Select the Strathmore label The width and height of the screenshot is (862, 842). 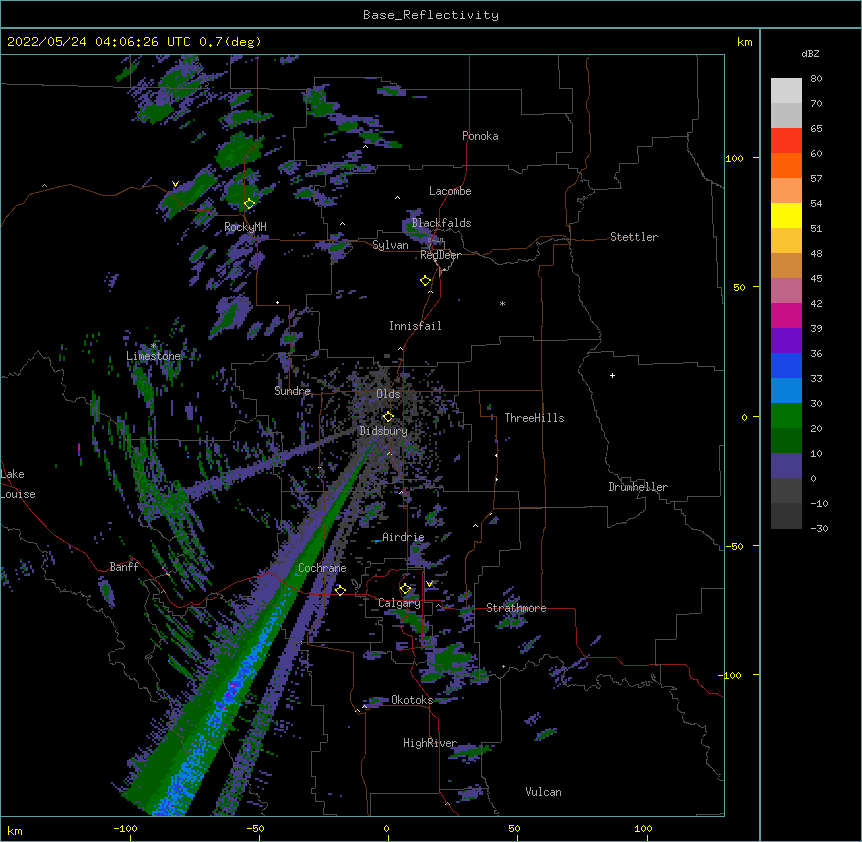click(516, 608)
